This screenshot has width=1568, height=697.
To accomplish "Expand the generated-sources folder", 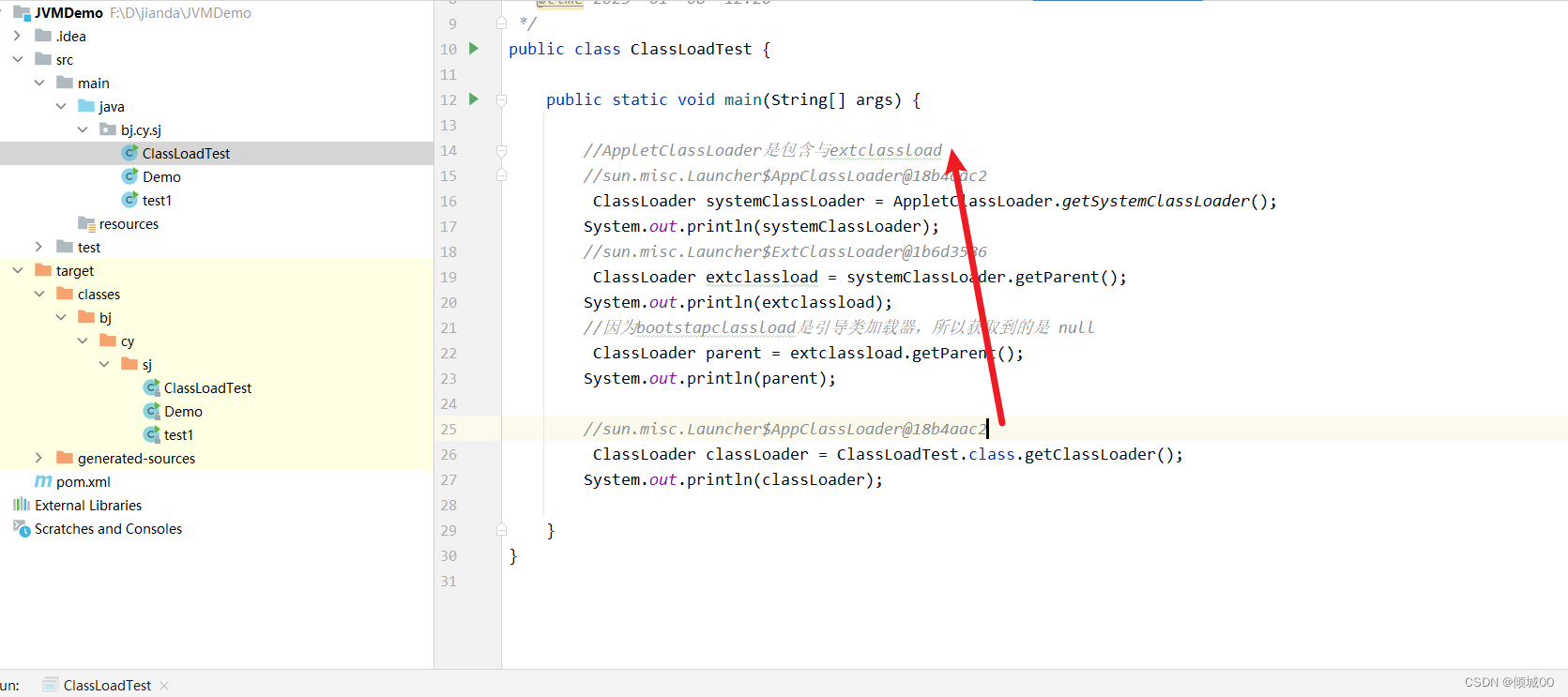I will pos(38,458).
